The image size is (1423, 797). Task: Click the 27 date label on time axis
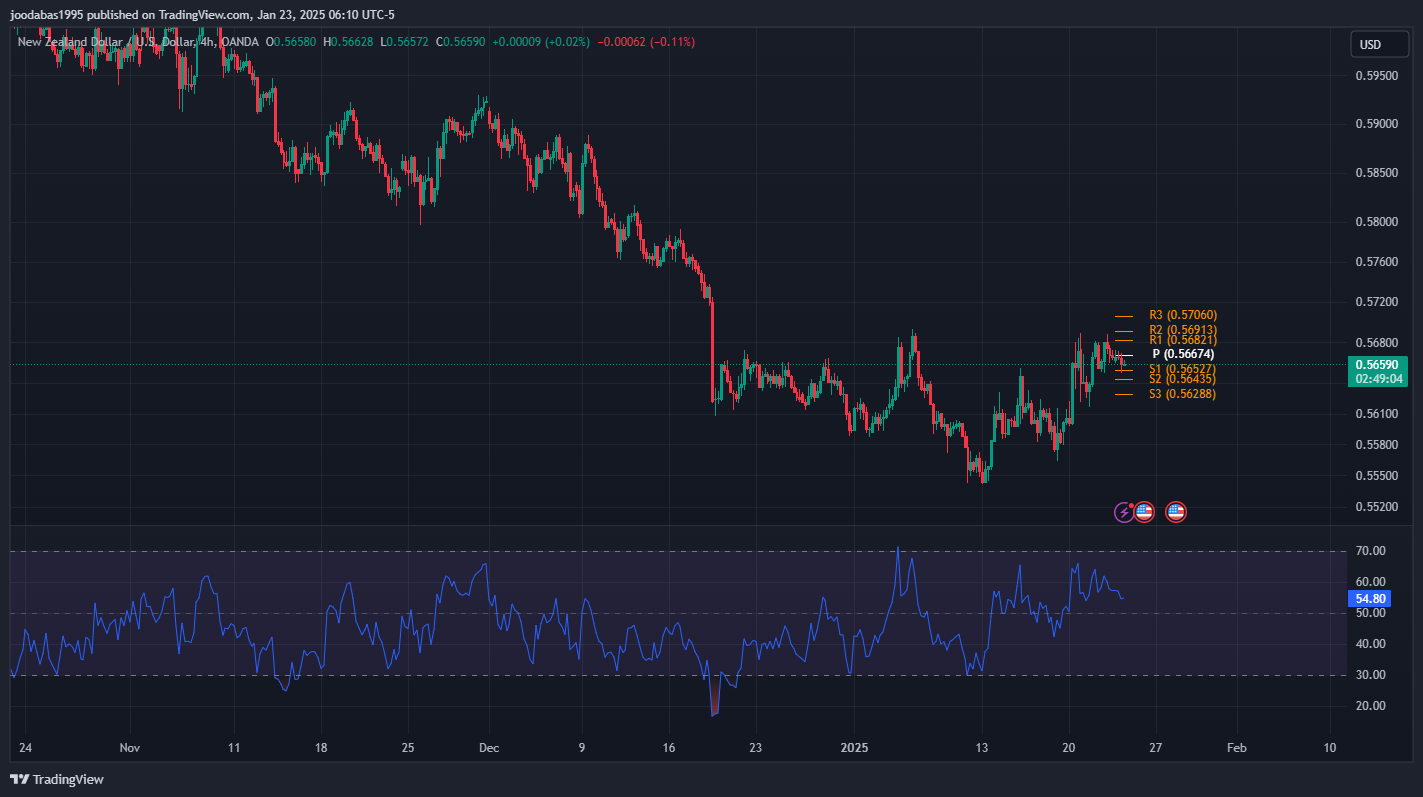[1156, 748]
